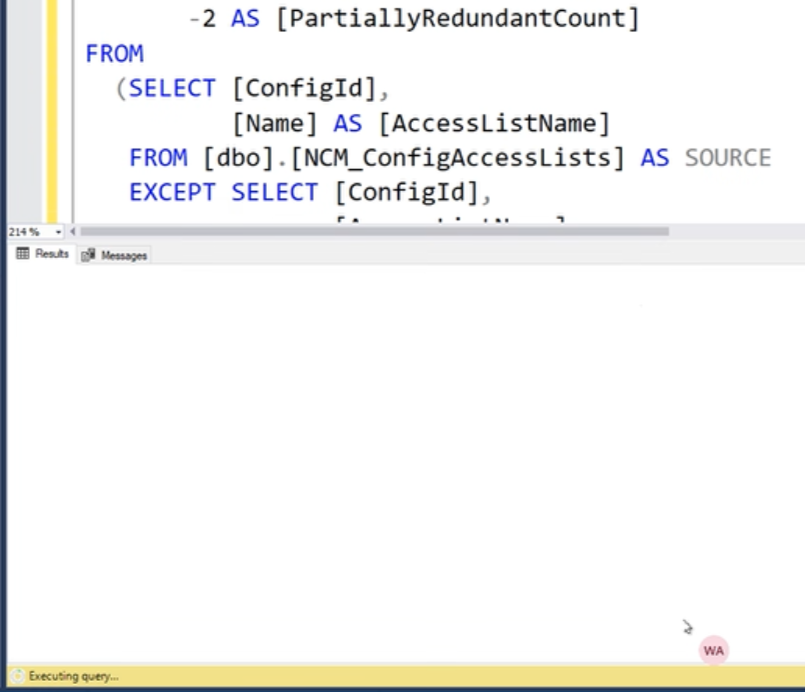The image size is (805, 692).
Task: Click the [Name] column in query
Action: [x=275, y=124]
